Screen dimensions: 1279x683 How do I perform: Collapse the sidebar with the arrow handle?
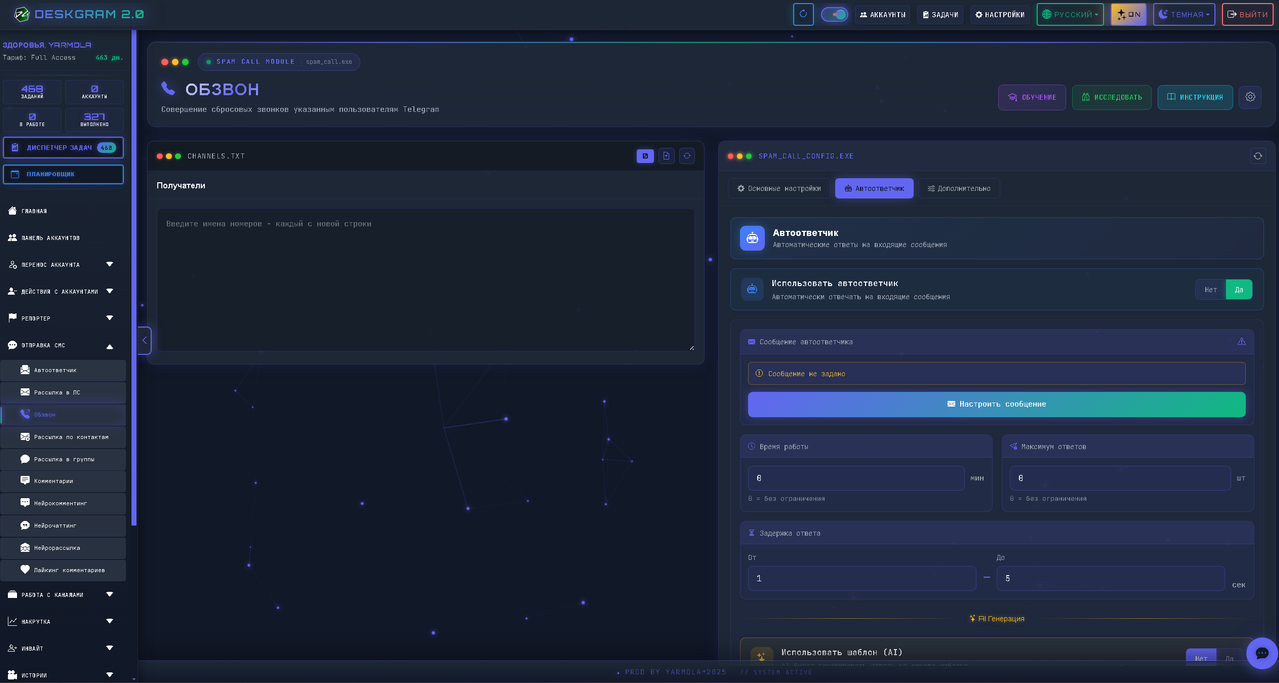tap(144, 340)
